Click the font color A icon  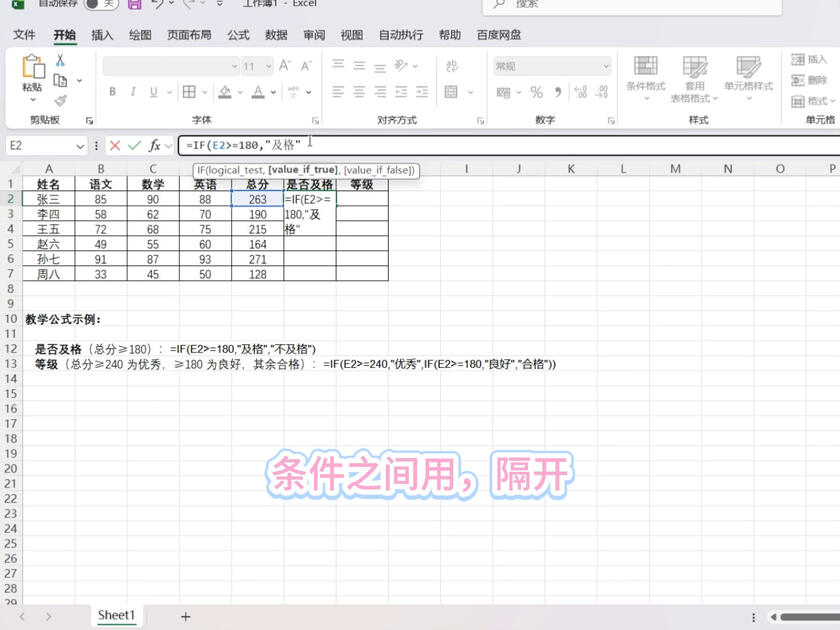(258, 92)
